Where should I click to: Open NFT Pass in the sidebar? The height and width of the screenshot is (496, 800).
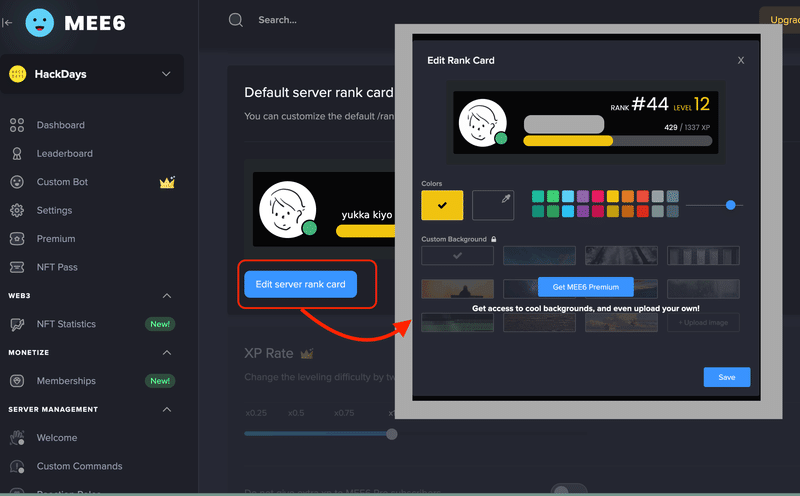coord(57,267)
